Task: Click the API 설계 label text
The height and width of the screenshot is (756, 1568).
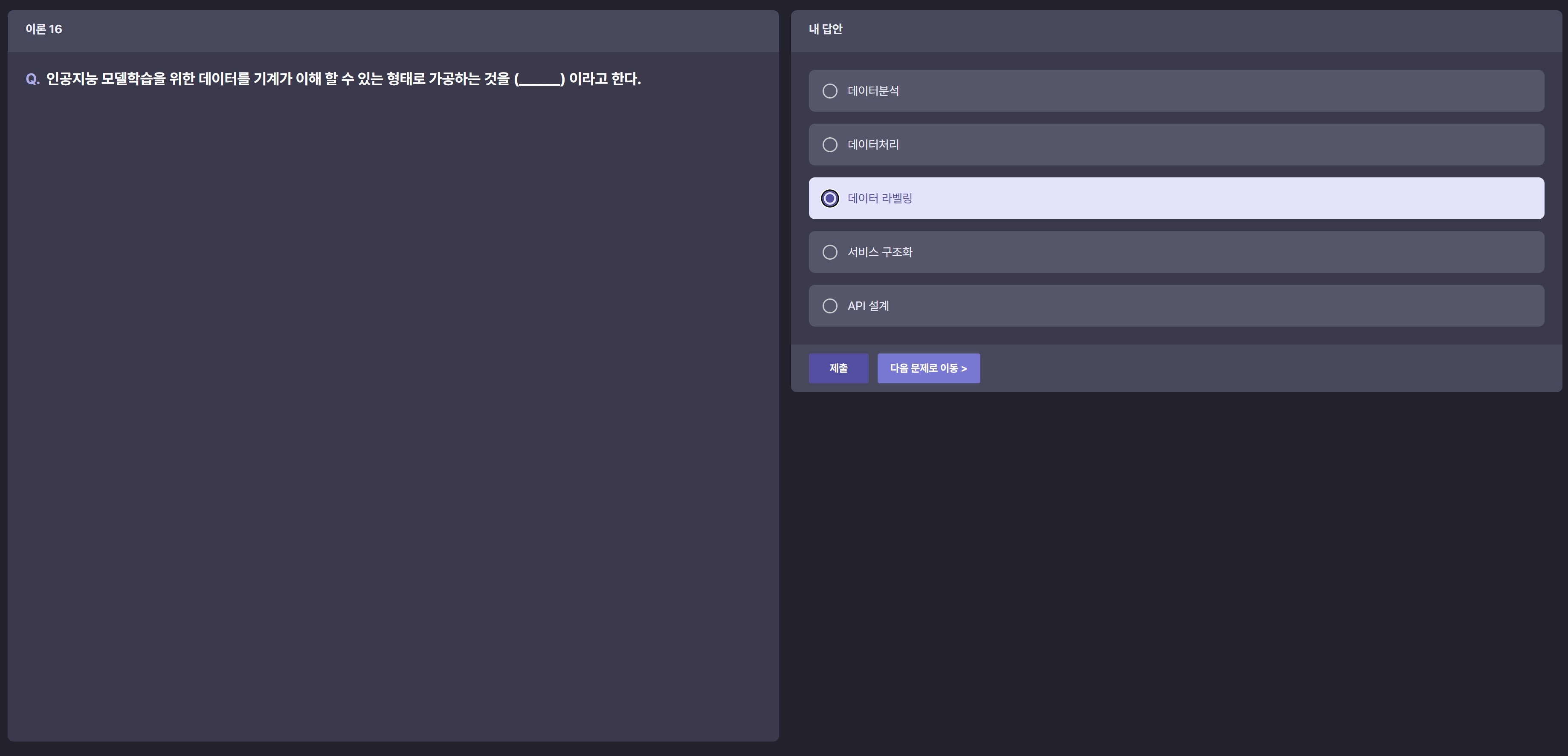Action: click(868, 306)
